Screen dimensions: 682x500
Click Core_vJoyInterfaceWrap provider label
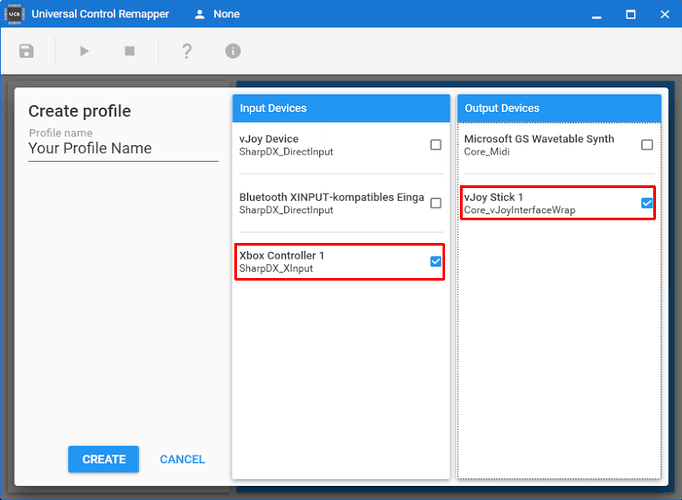(519, 210)
